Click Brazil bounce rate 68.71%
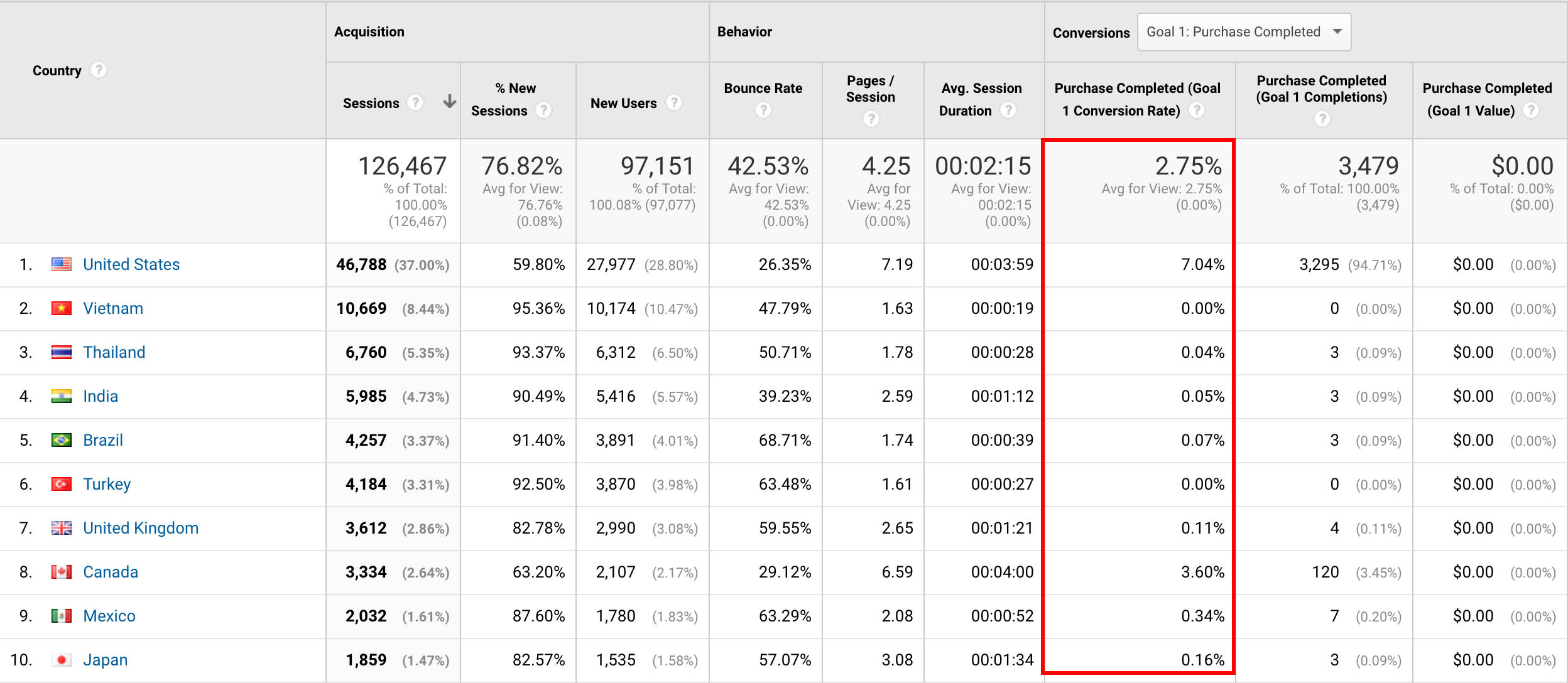Image resolution: width=1568 pixels, height=683 pixels. (785, 440)
